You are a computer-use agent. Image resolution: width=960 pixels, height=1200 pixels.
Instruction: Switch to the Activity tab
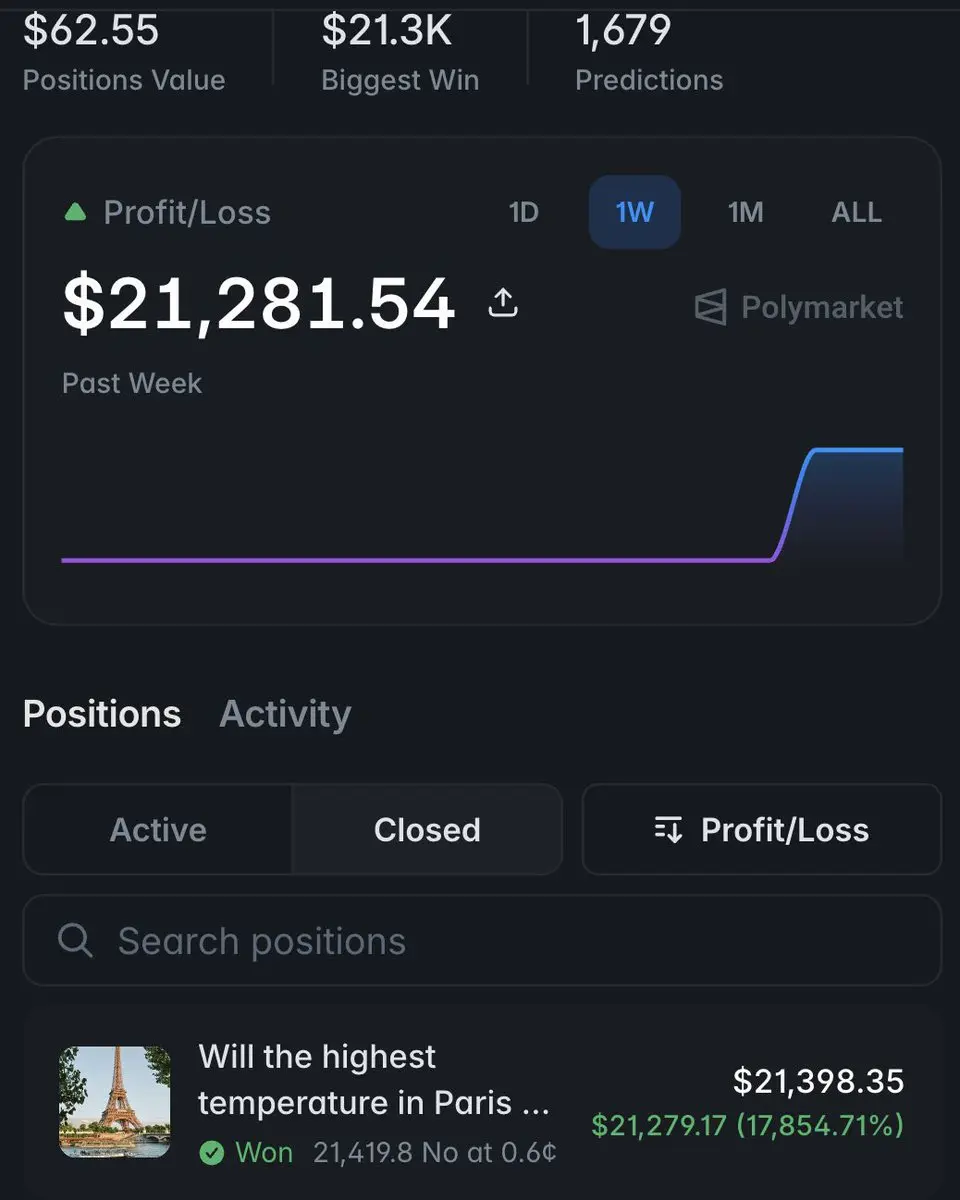coord(285,714)
